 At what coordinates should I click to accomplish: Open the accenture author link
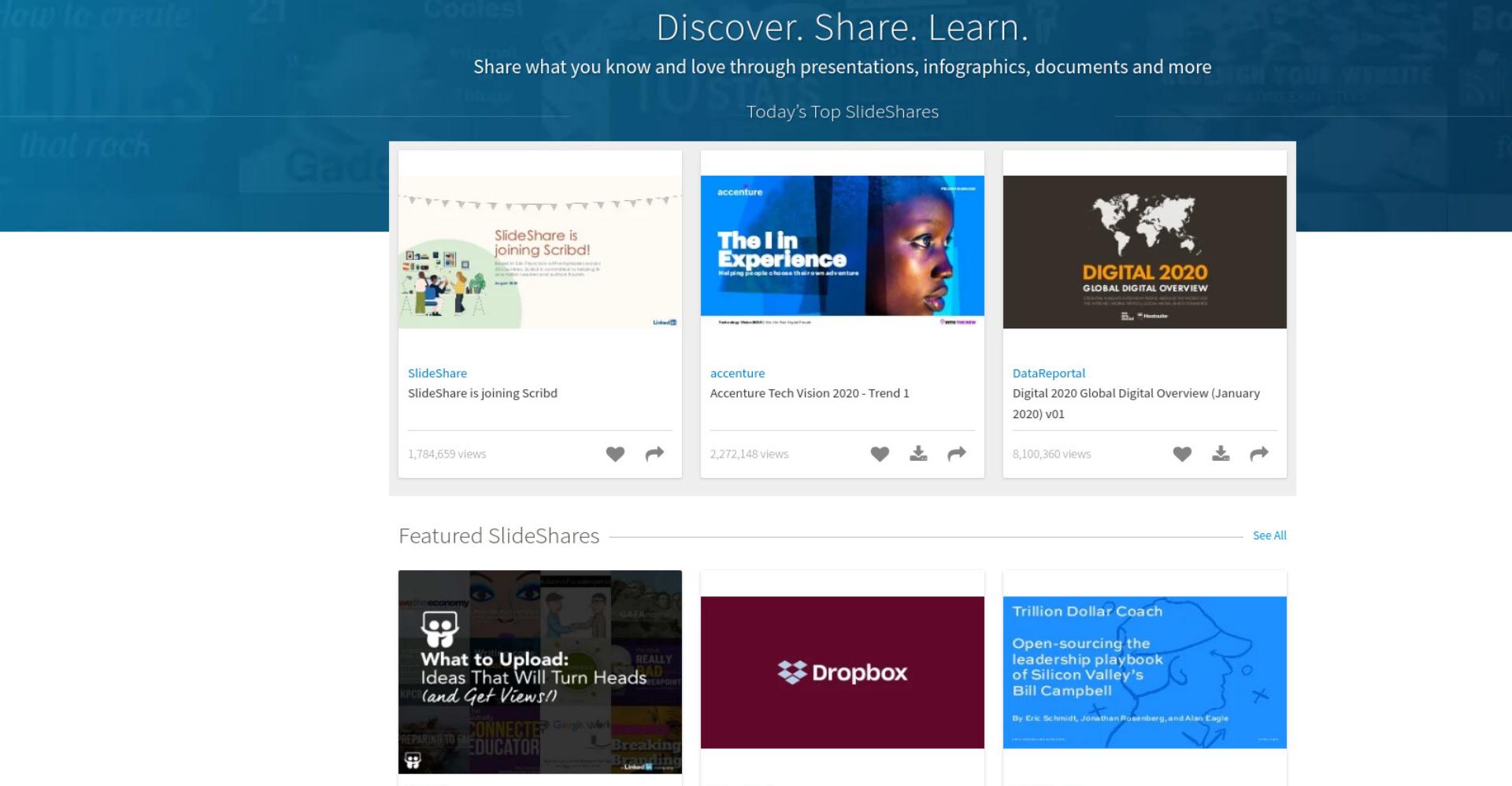737,373
